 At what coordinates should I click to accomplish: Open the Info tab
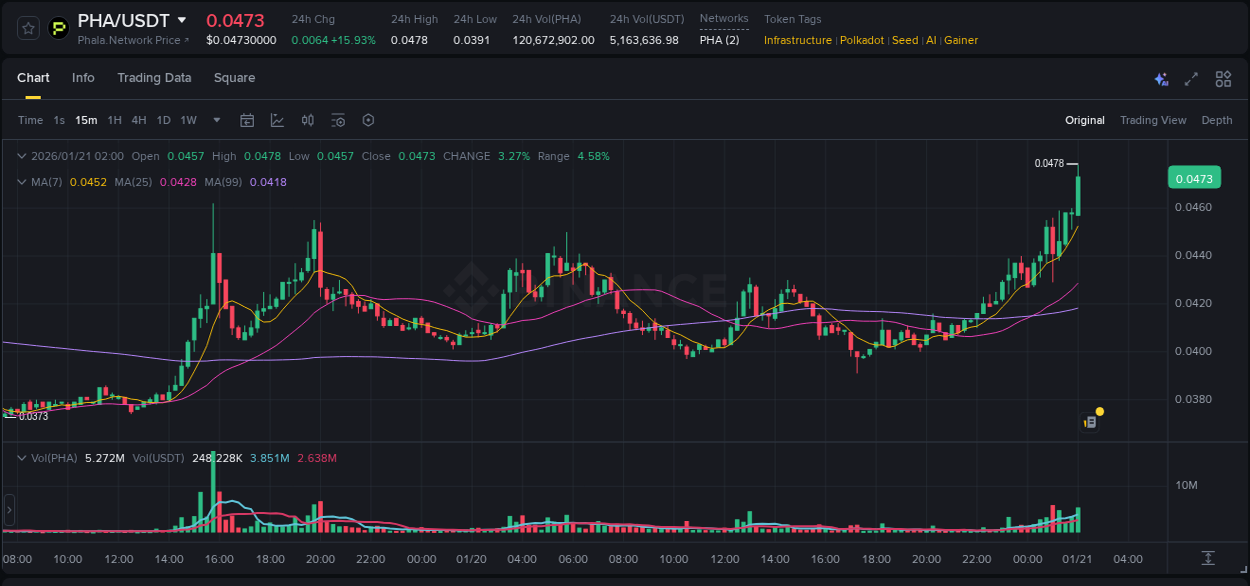[x=83, y=78]
